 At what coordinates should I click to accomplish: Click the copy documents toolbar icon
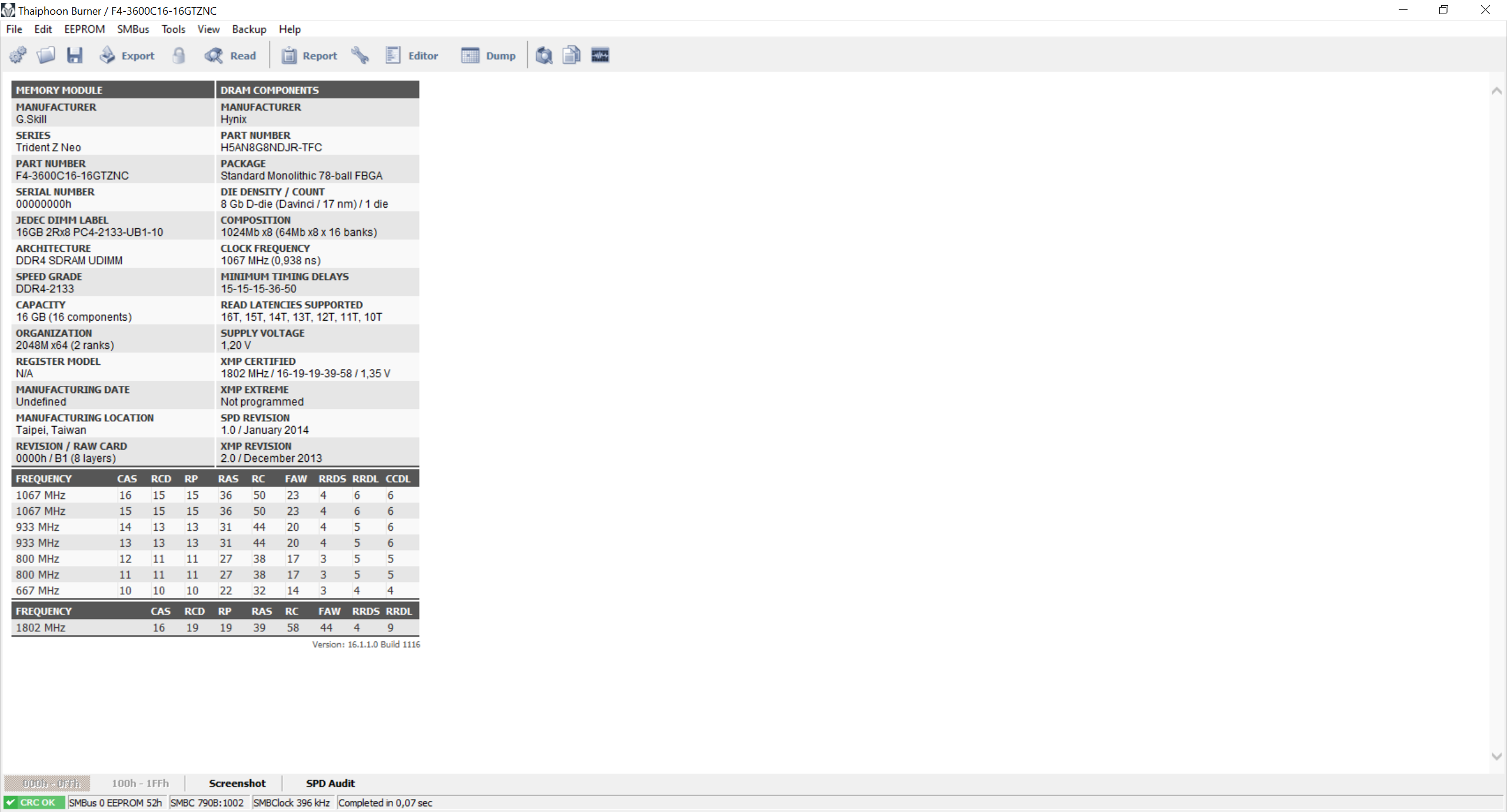pyautogui.click(x=571, y=55)
